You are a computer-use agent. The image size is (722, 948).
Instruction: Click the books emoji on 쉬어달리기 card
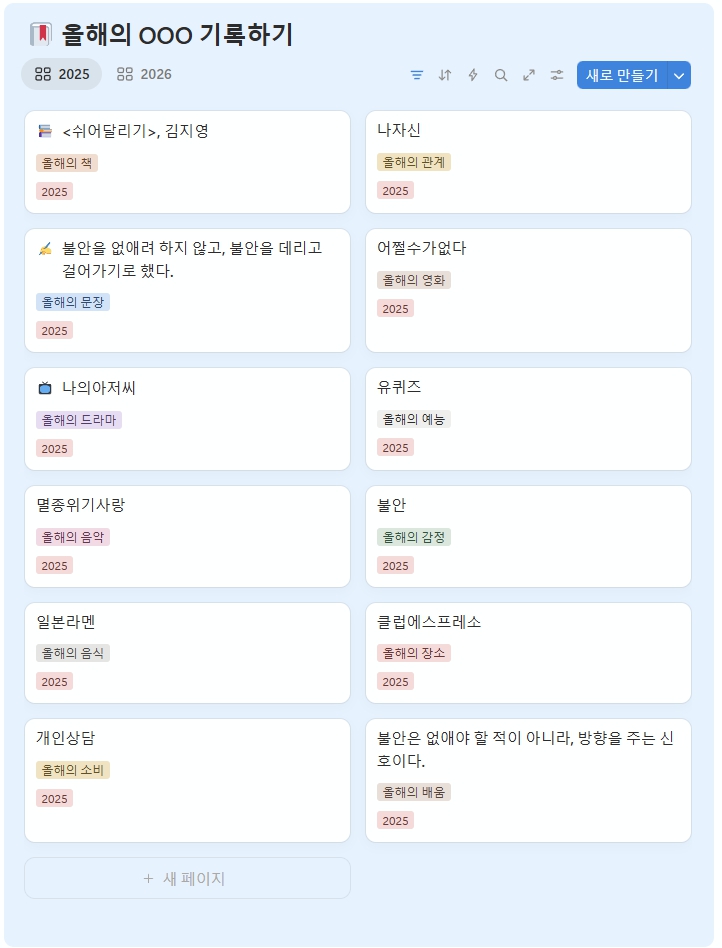(x=45, y=131)
